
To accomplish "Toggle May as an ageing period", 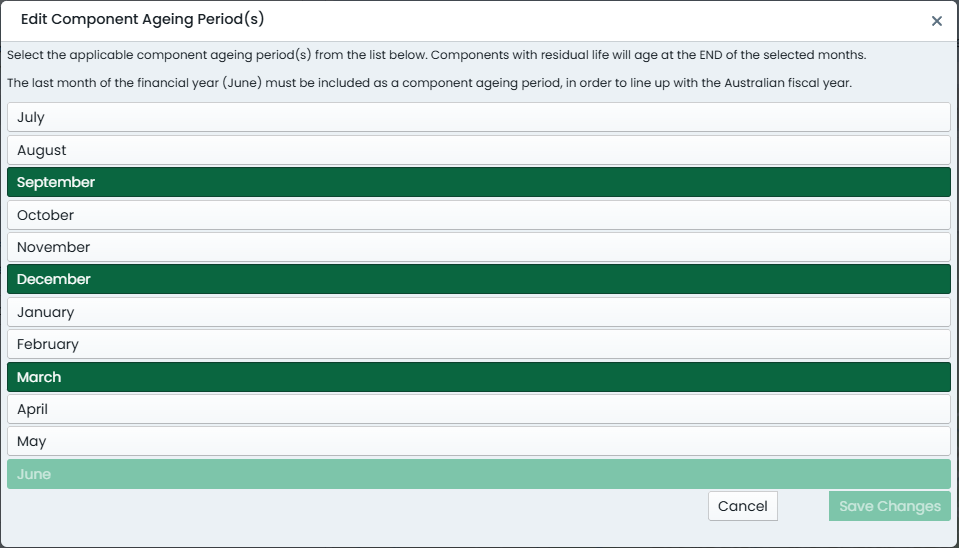I will (x=479, y=442).
